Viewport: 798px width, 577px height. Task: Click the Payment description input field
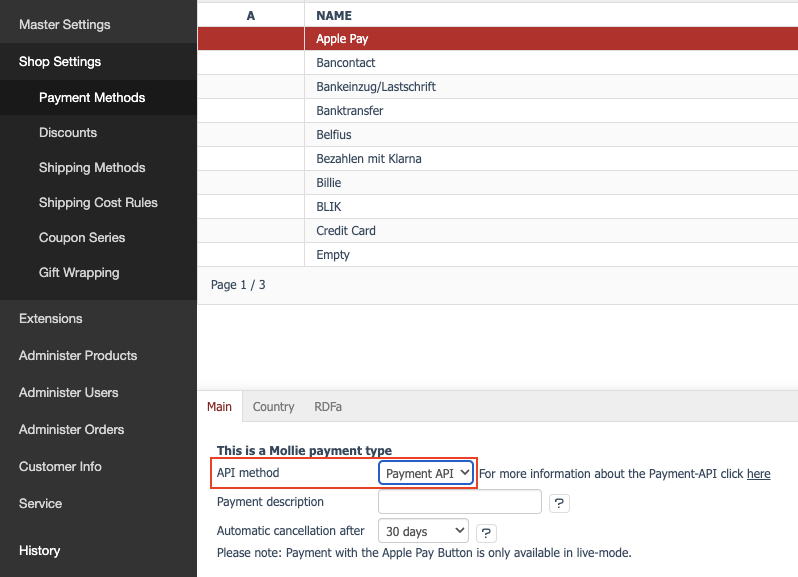pos(460,502)
